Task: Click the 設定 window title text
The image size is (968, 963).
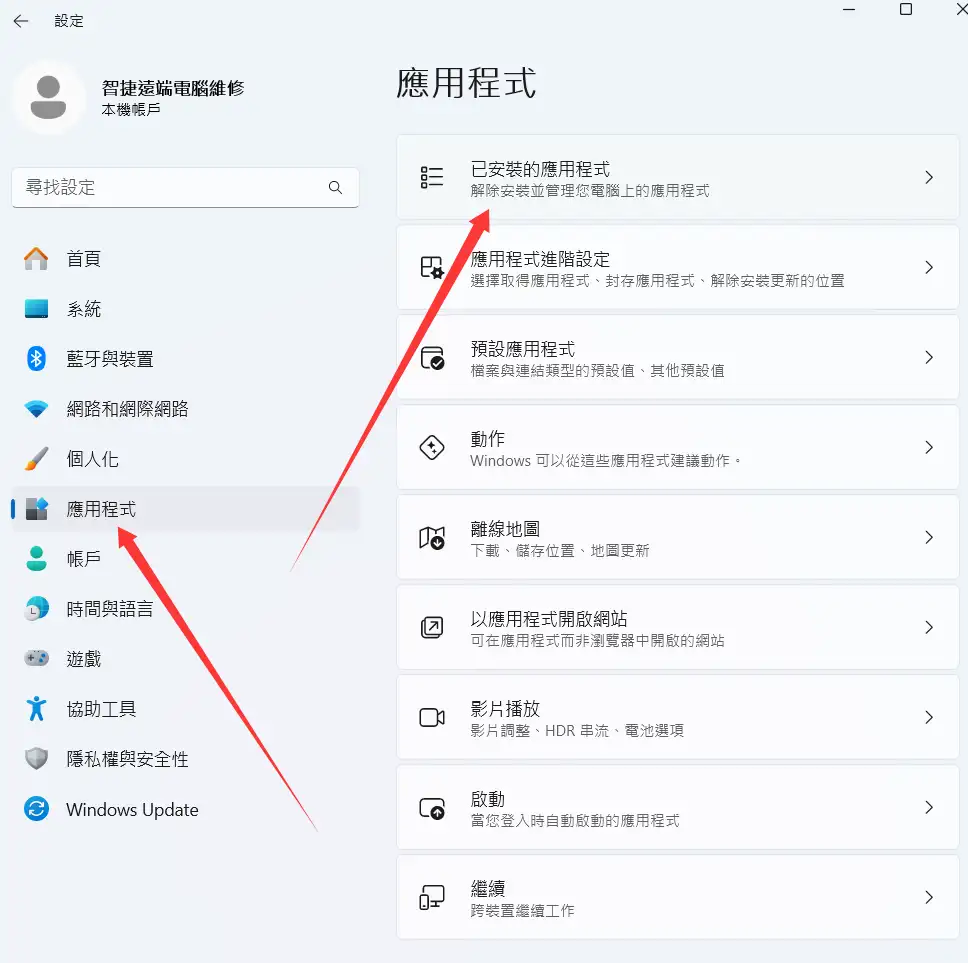Action: coord(69,21)
